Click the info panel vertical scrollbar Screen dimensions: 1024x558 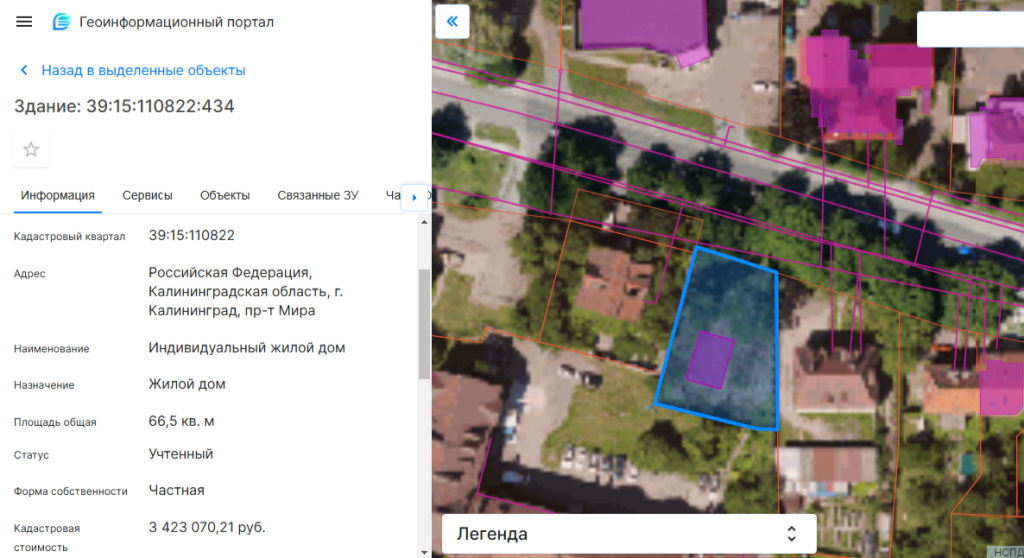tap(424, 322)
